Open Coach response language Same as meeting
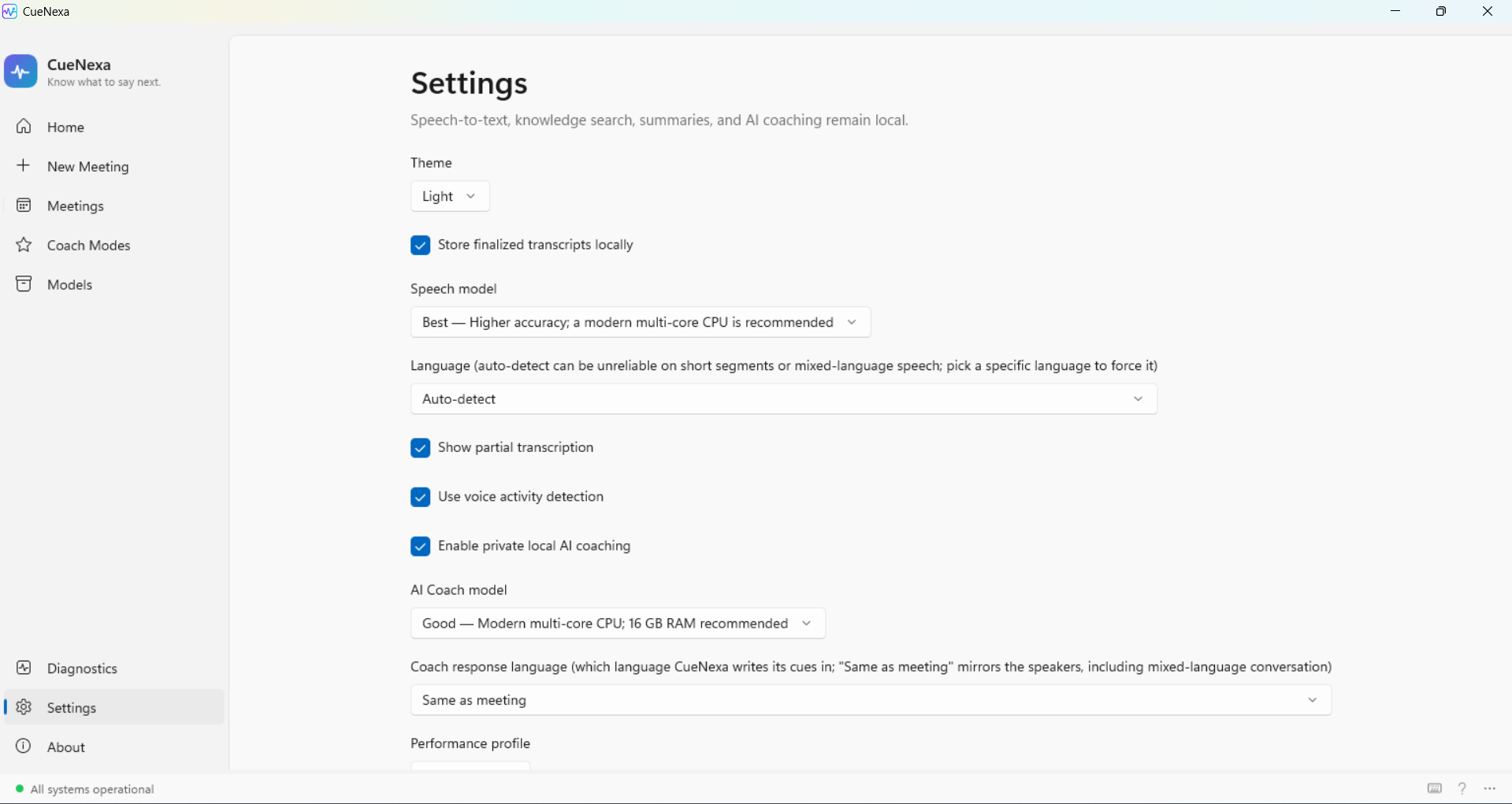This screenshot has width=1512, height=804. point(871,700)
